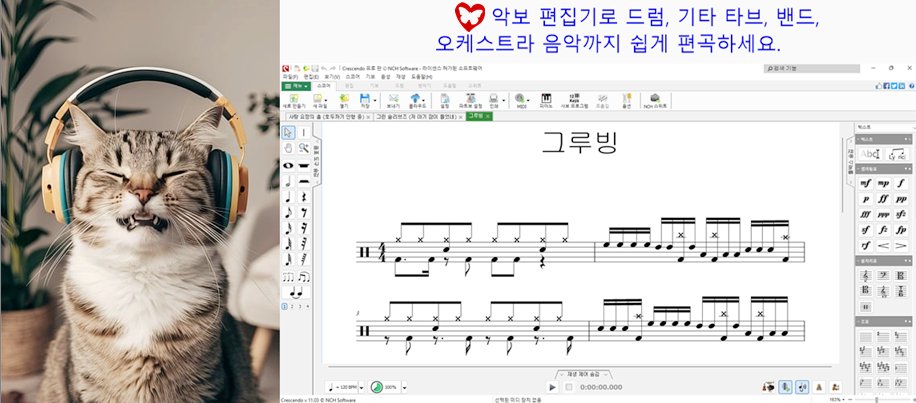Select the tie notes tool
The image size is (916, 403).
point(296,293)
